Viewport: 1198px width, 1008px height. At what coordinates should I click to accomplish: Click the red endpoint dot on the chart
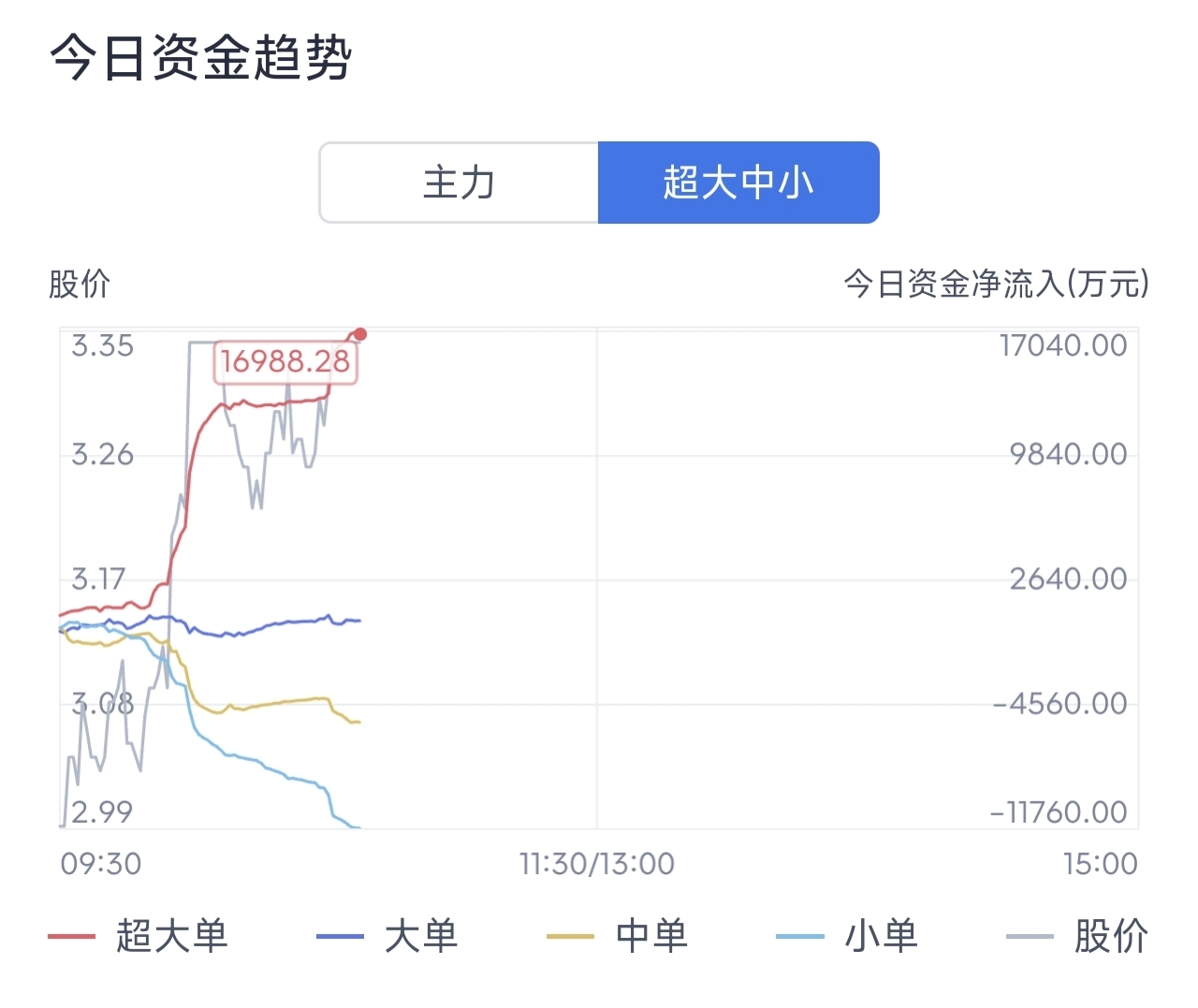pyautogui.click(x=360, y=334)
